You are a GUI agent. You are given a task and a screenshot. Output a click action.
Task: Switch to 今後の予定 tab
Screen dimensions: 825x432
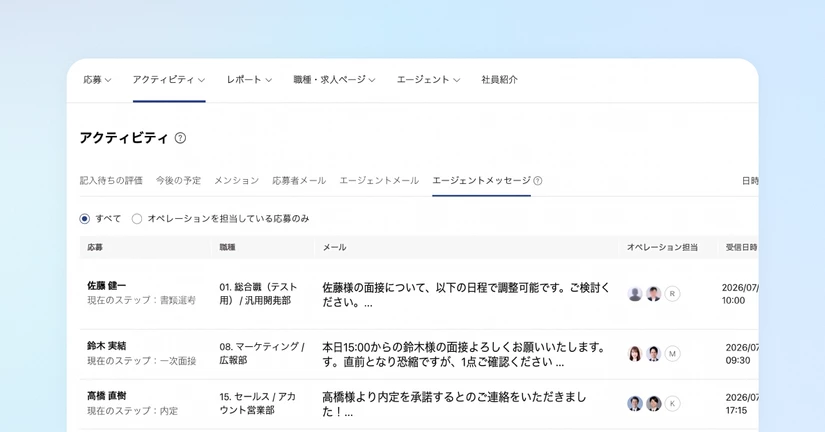coord(178,180)
